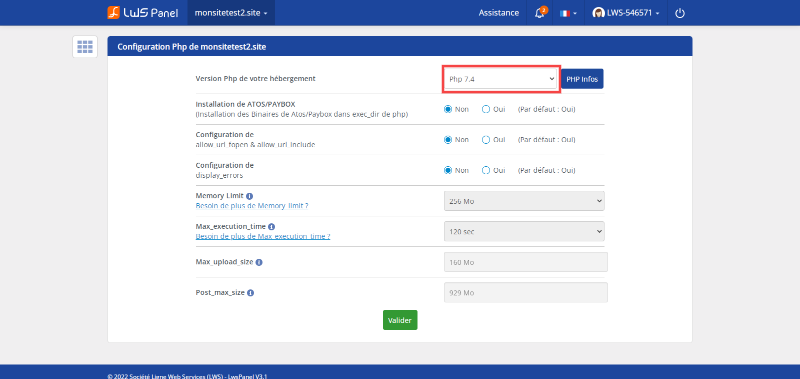Screen dimensions: 800x379
Task: Click the Max_upload_size info icon
Action: pos(259,262)
